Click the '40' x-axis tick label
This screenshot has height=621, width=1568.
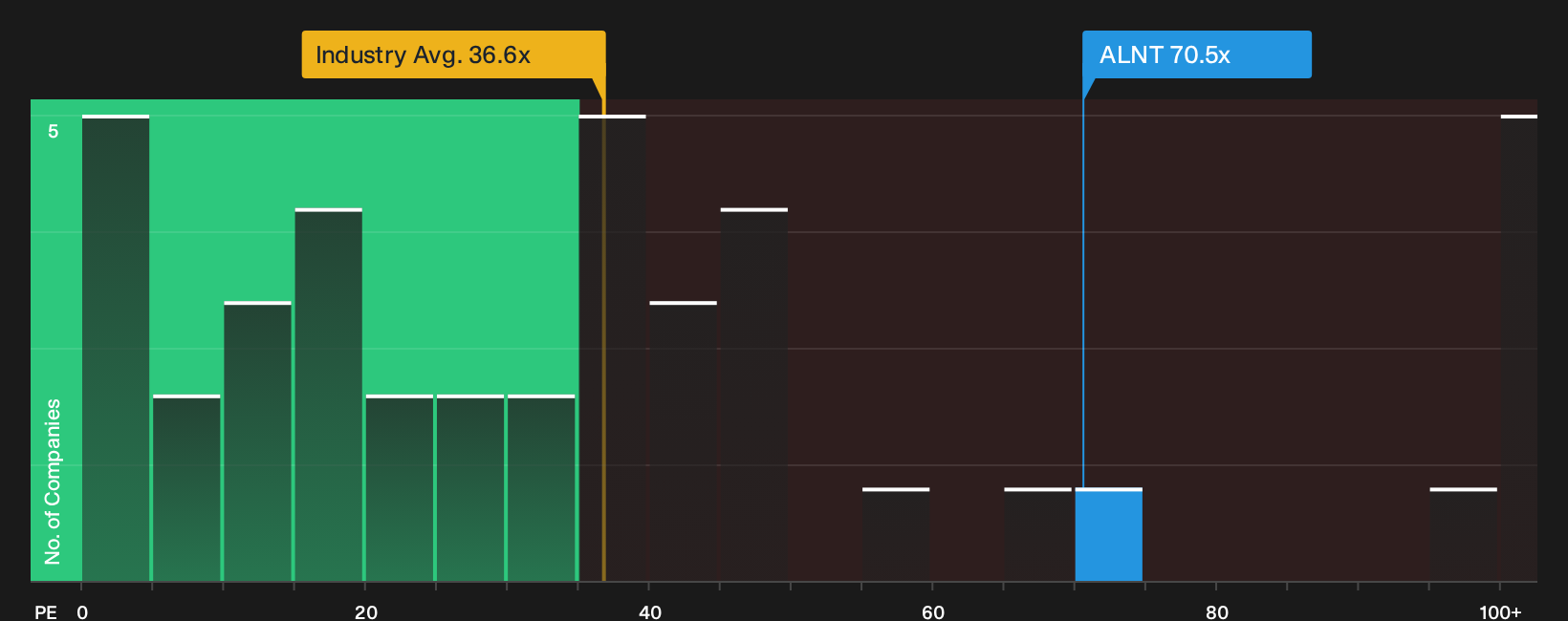coord(650,612)
